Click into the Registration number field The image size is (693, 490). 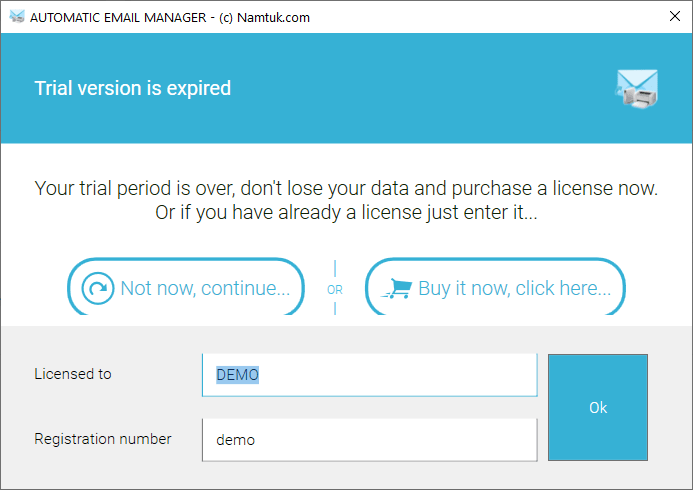[369, 440]
